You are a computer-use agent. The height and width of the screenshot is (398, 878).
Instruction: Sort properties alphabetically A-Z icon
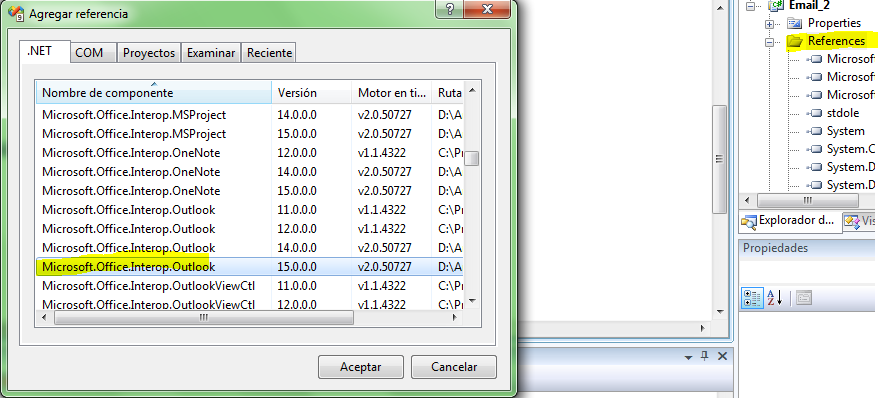coord(774,298)
